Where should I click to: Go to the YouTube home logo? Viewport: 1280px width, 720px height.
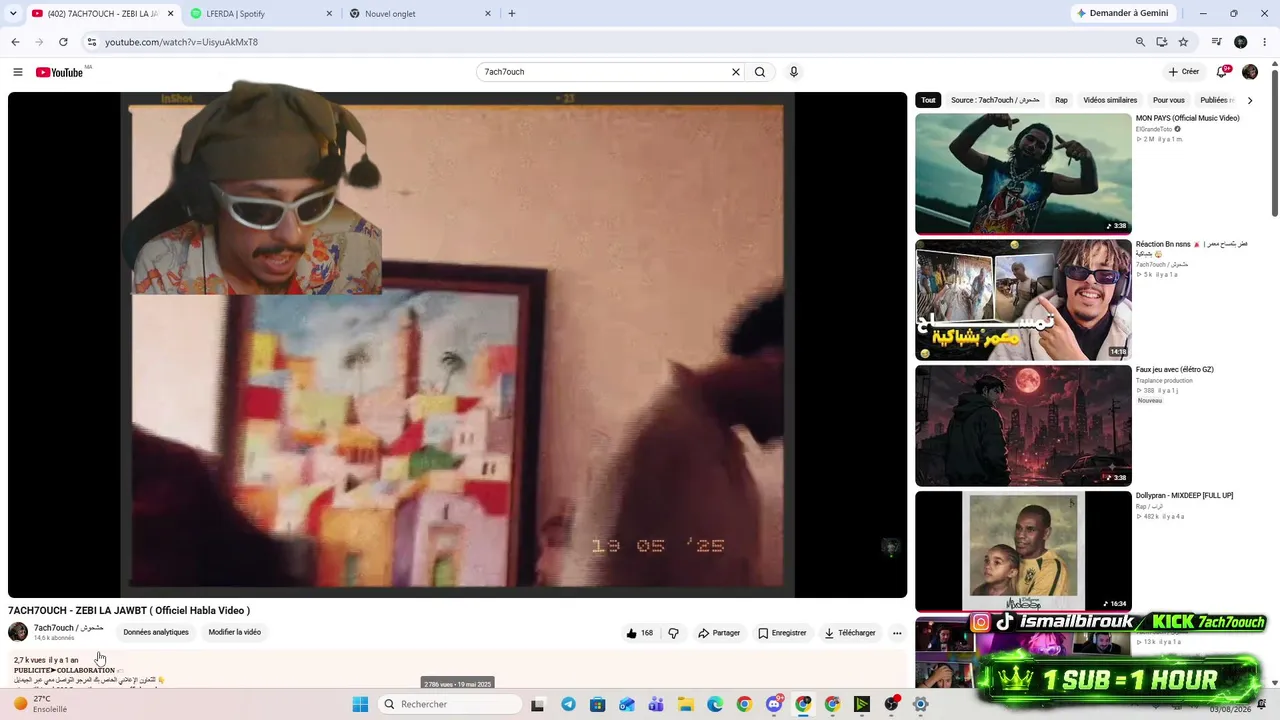pyautogui.click(x=59, y=72)
